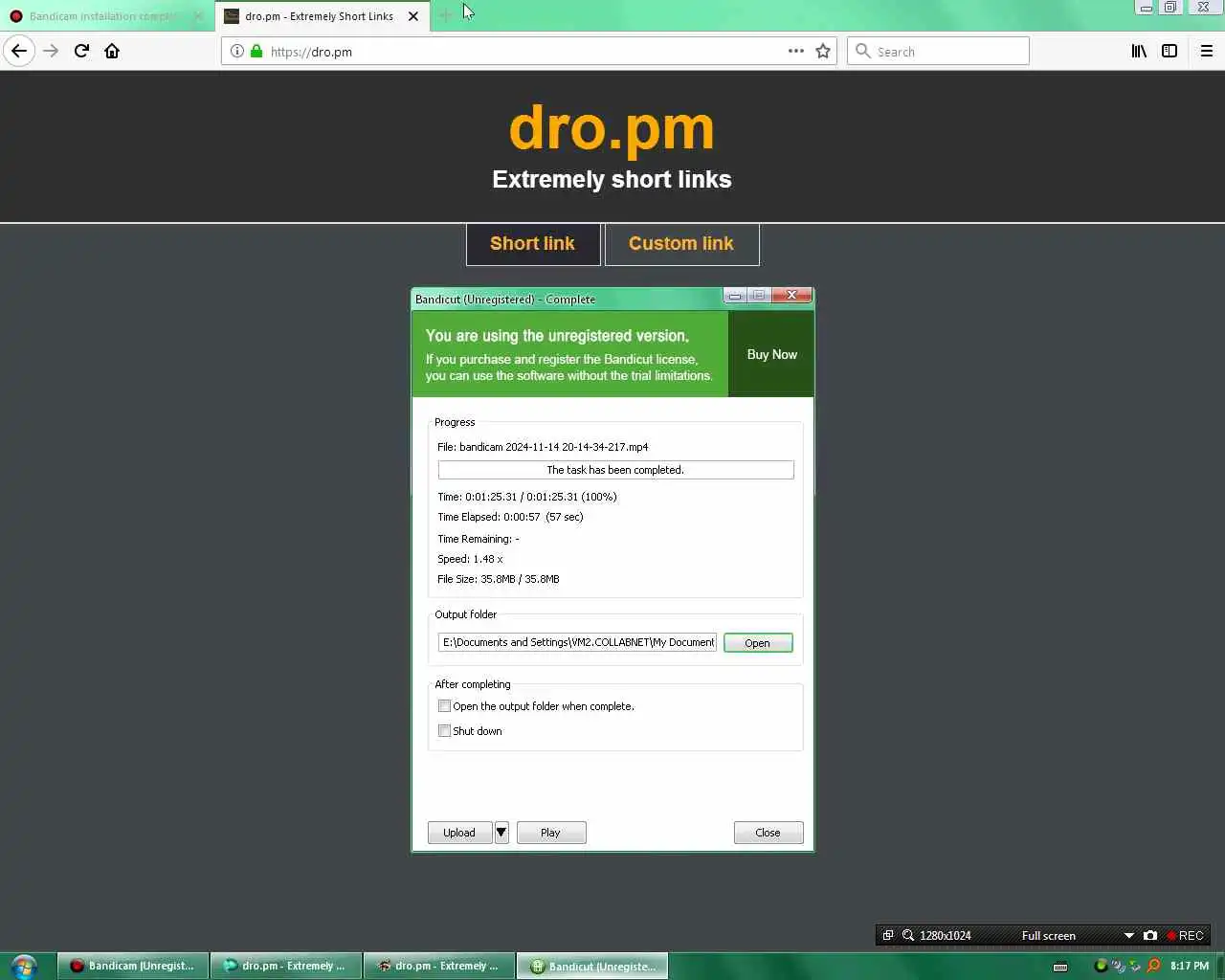Viewport: 1225px width, 980px height.
Task: Close the Bandicam installation tab
Action: tap(198, 16)
